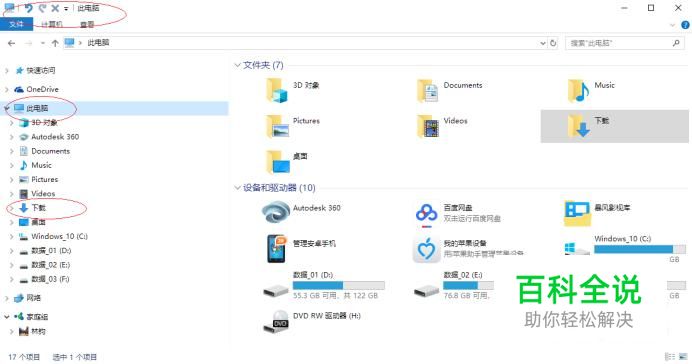Click the redo icon in quick access toolbar

tap(42, 8)
